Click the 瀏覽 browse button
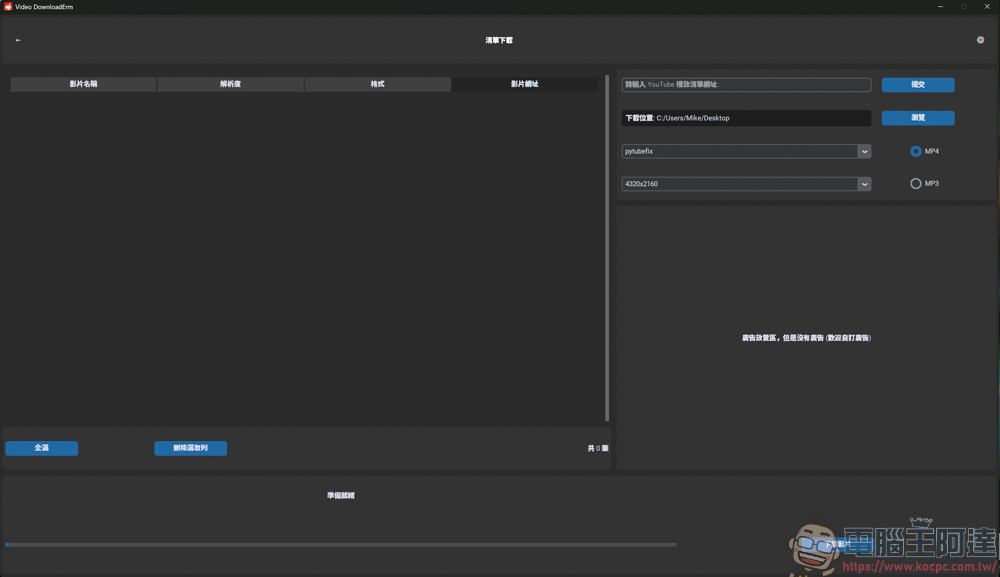The height and width of the screenshot is (577, 1000). (x=918, y=118)
